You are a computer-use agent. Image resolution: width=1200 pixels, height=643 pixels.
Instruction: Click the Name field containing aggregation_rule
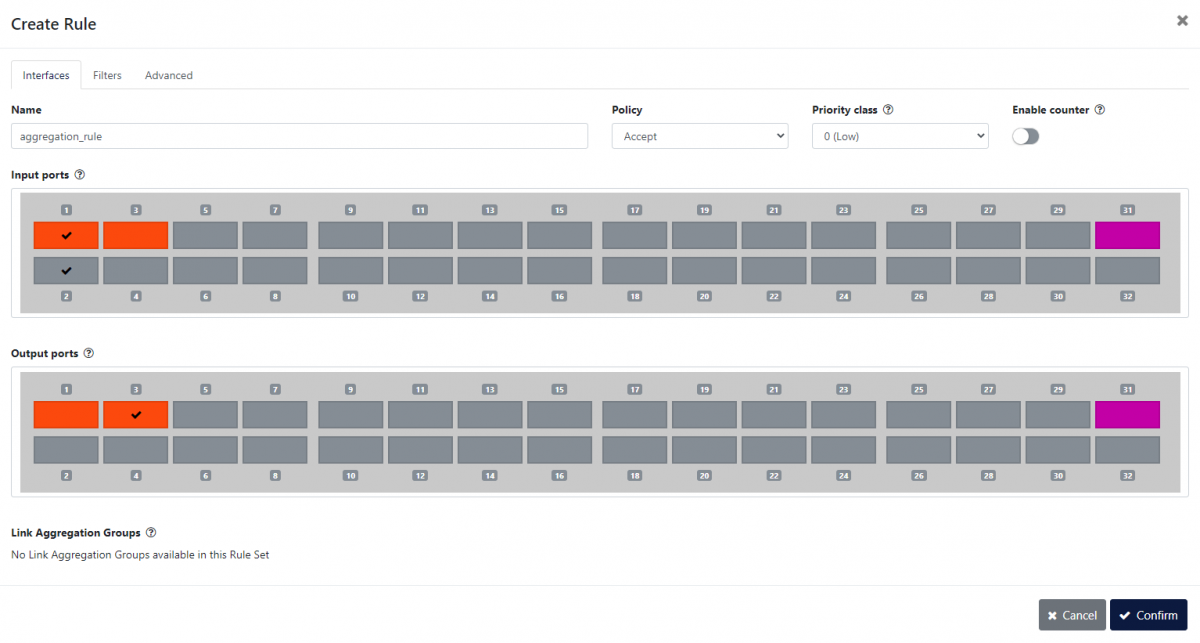(x=299, y=136)
